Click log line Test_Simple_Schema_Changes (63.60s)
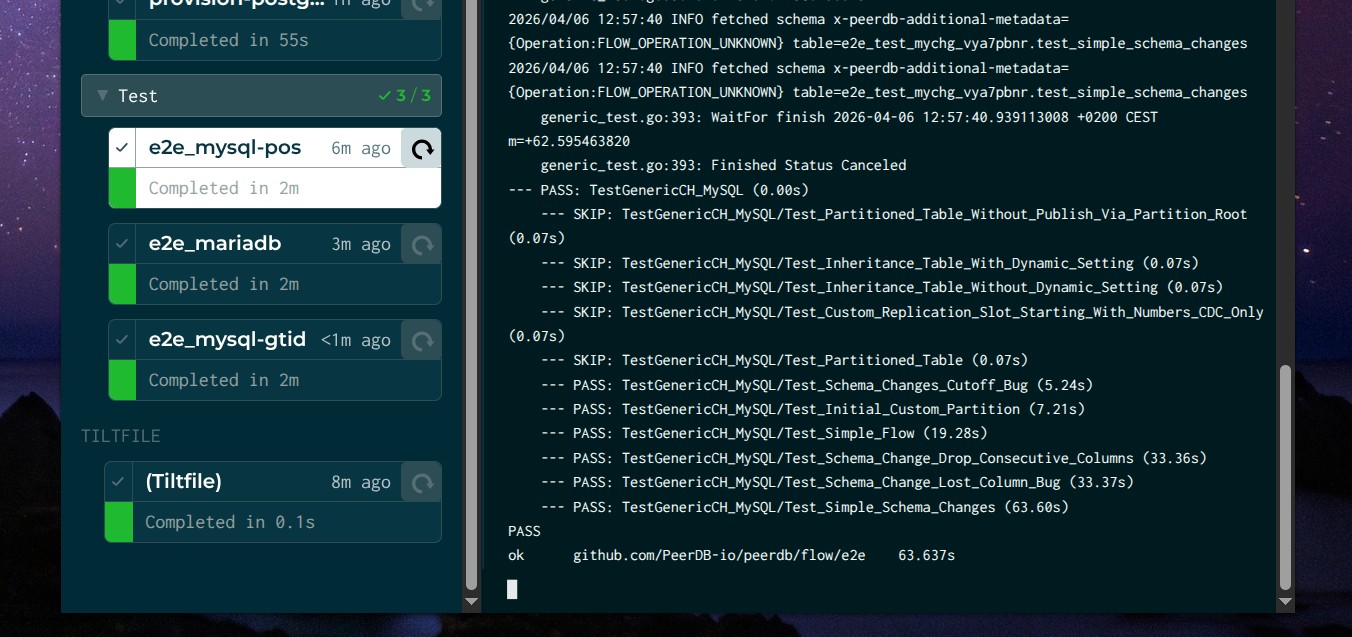The height and width of the screenshot is (637, 1352). (805, 507)
